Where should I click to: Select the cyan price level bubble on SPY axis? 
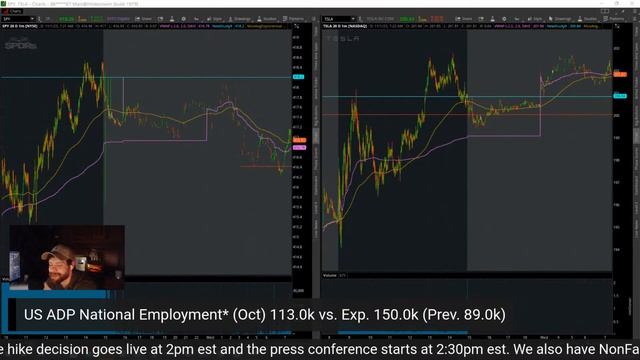298,77
